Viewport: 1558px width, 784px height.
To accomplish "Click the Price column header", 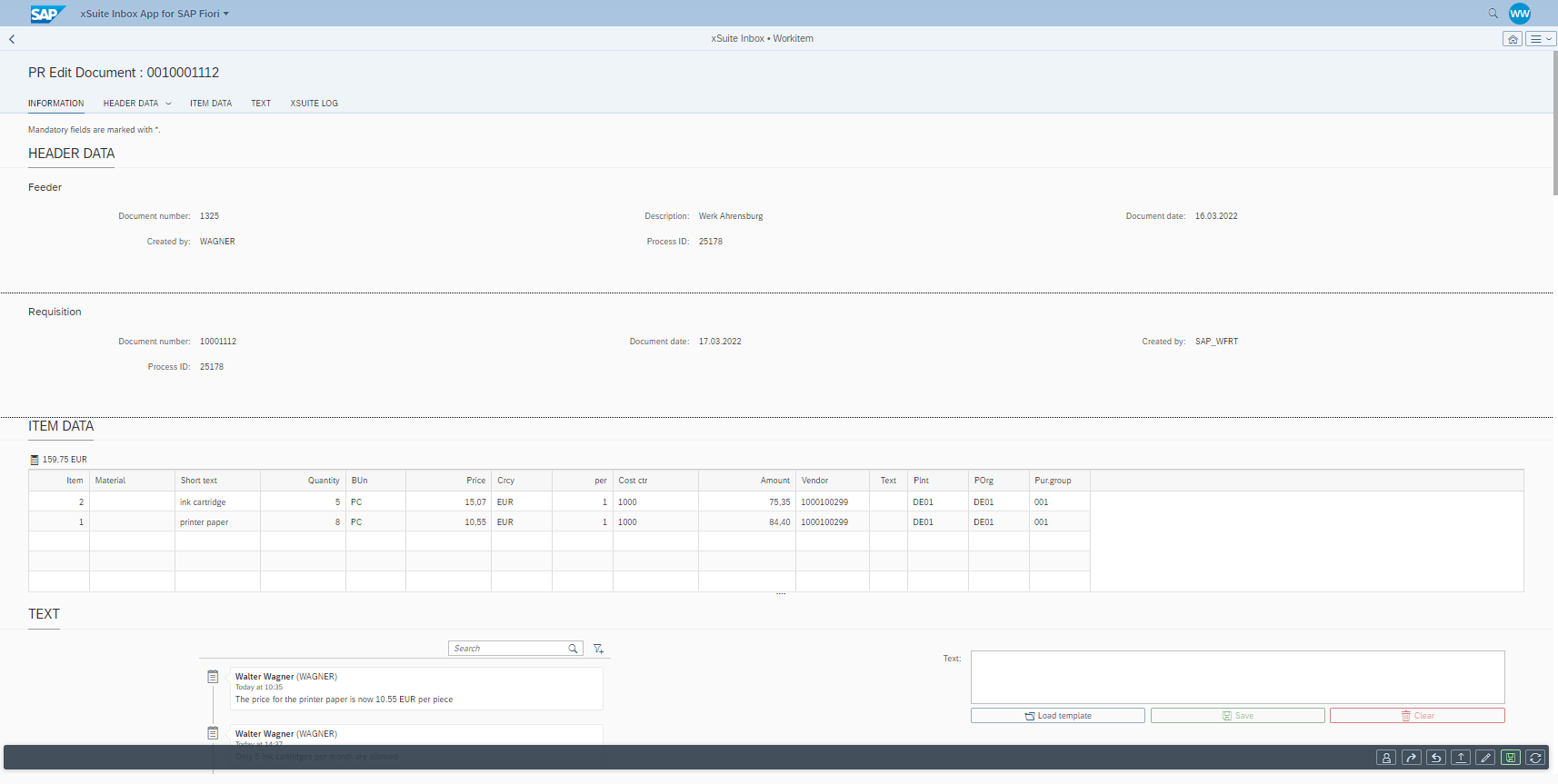I will pos(448,481).
